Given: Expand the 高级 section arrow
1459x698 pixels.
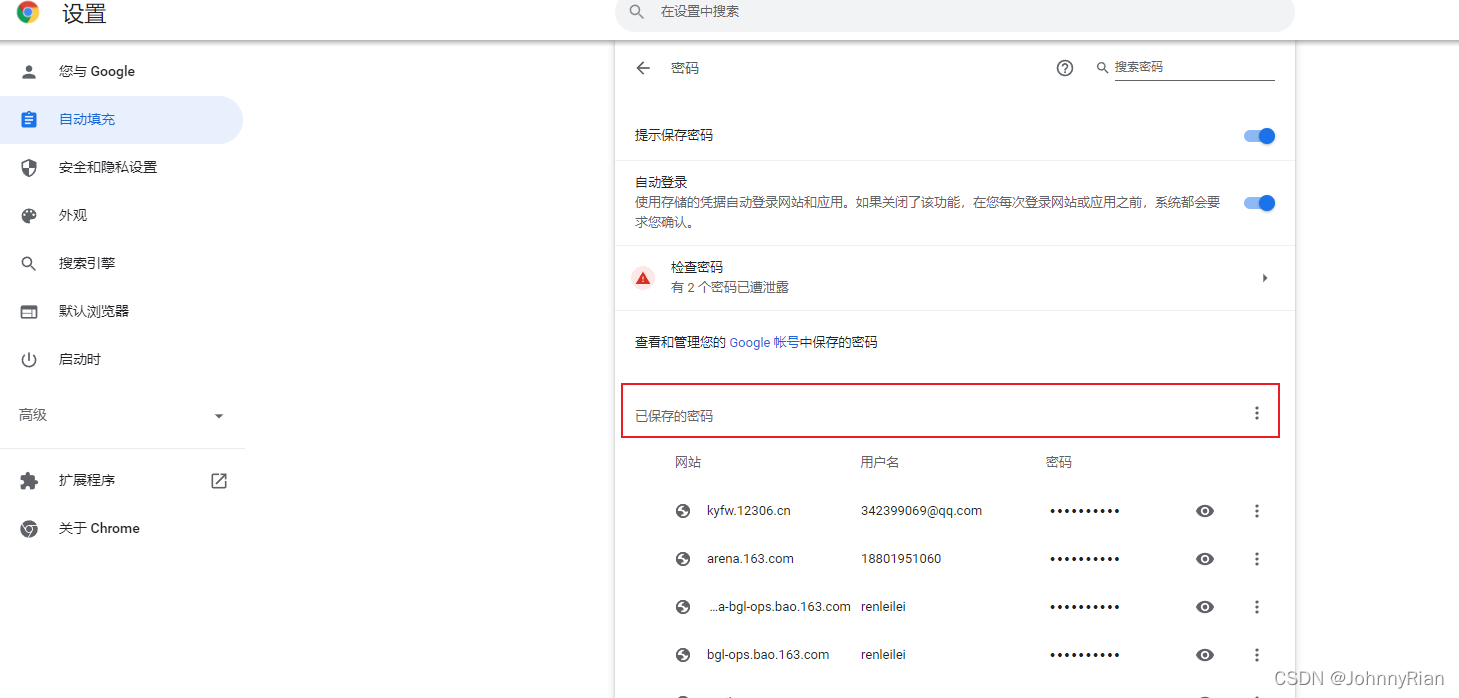Looking at the screenshot, I should 219,416.
